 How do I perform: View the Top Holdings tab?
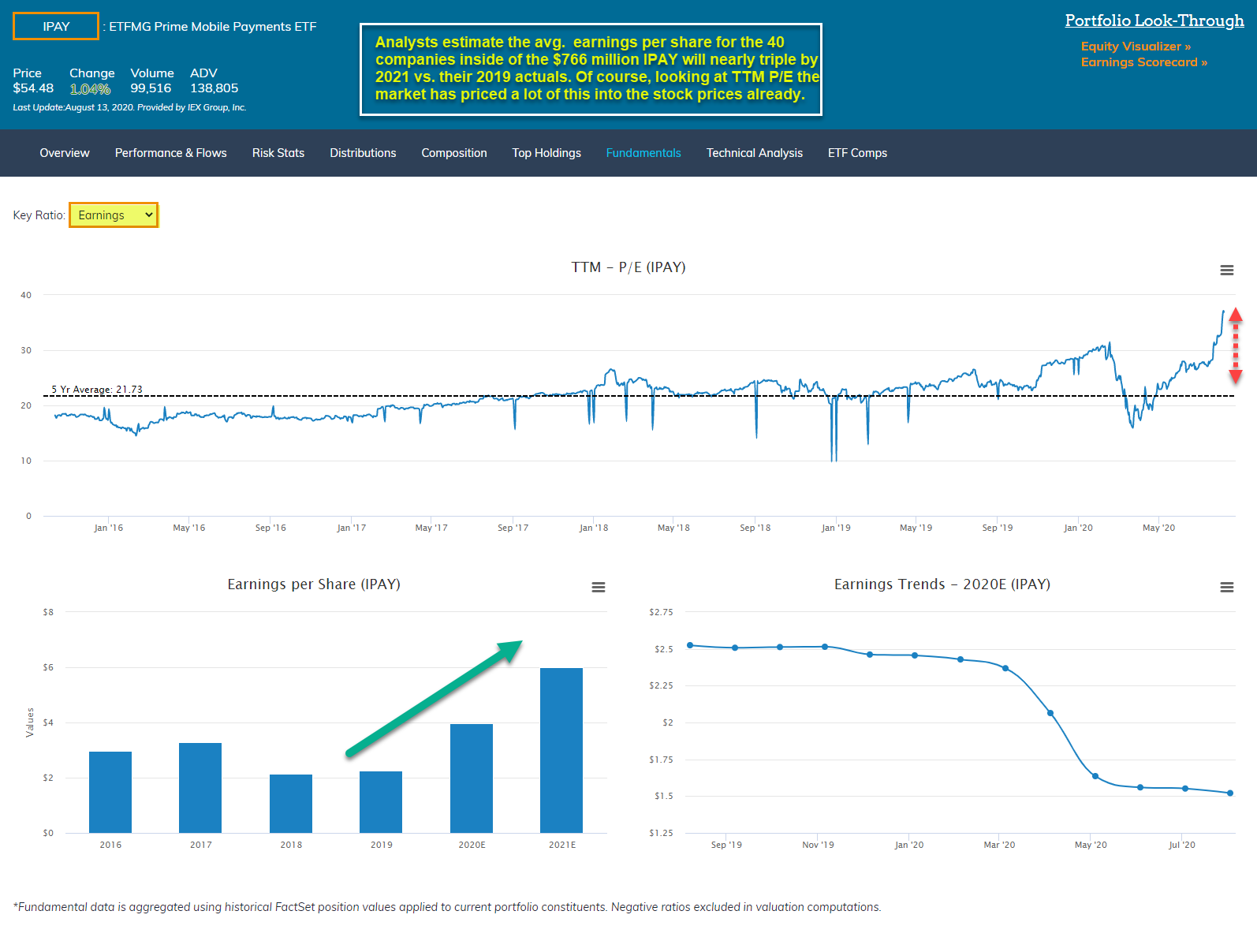(x=546, y=153)
